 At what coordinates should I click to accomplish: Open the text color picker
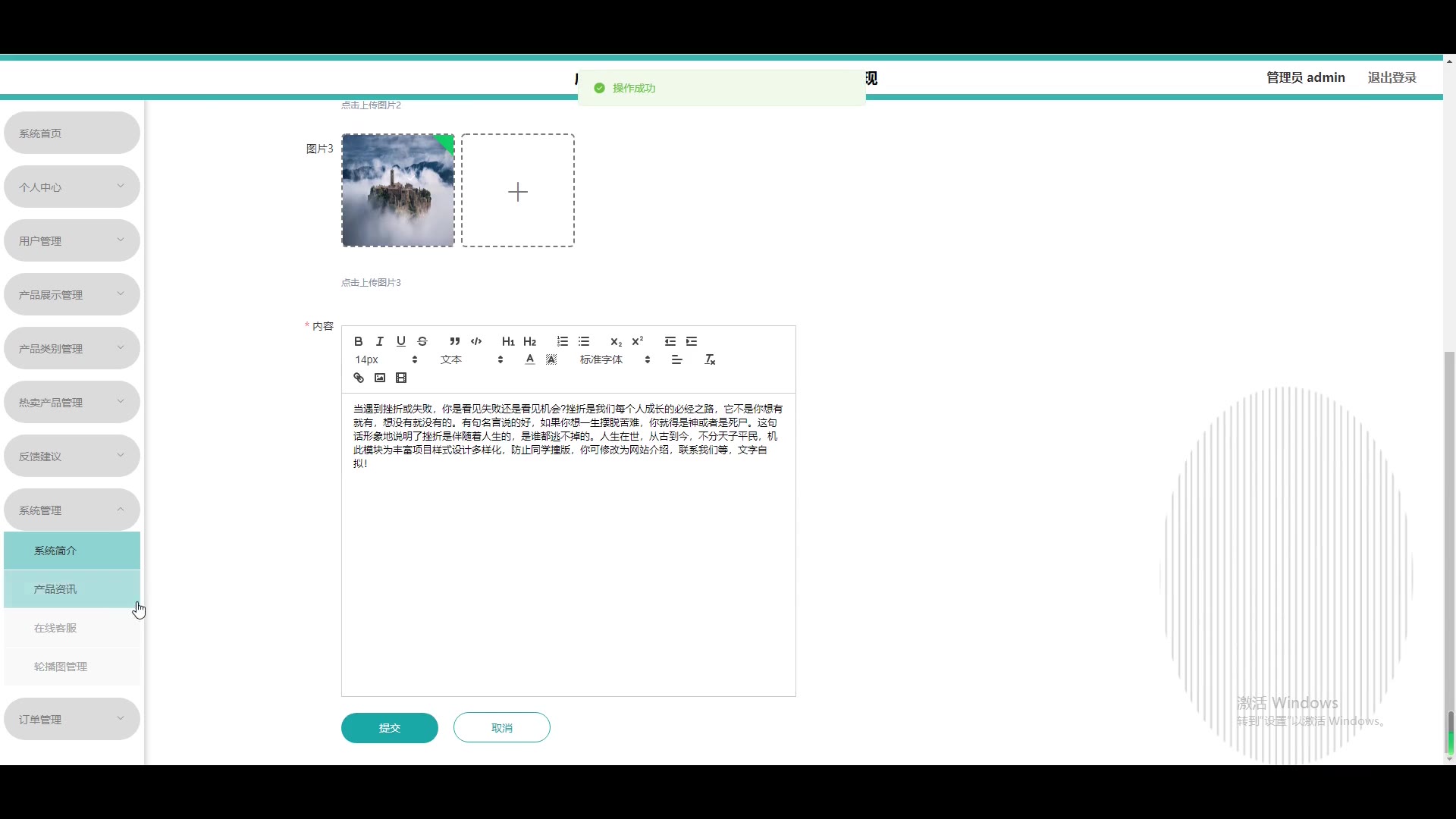click(x=529, y=359)
